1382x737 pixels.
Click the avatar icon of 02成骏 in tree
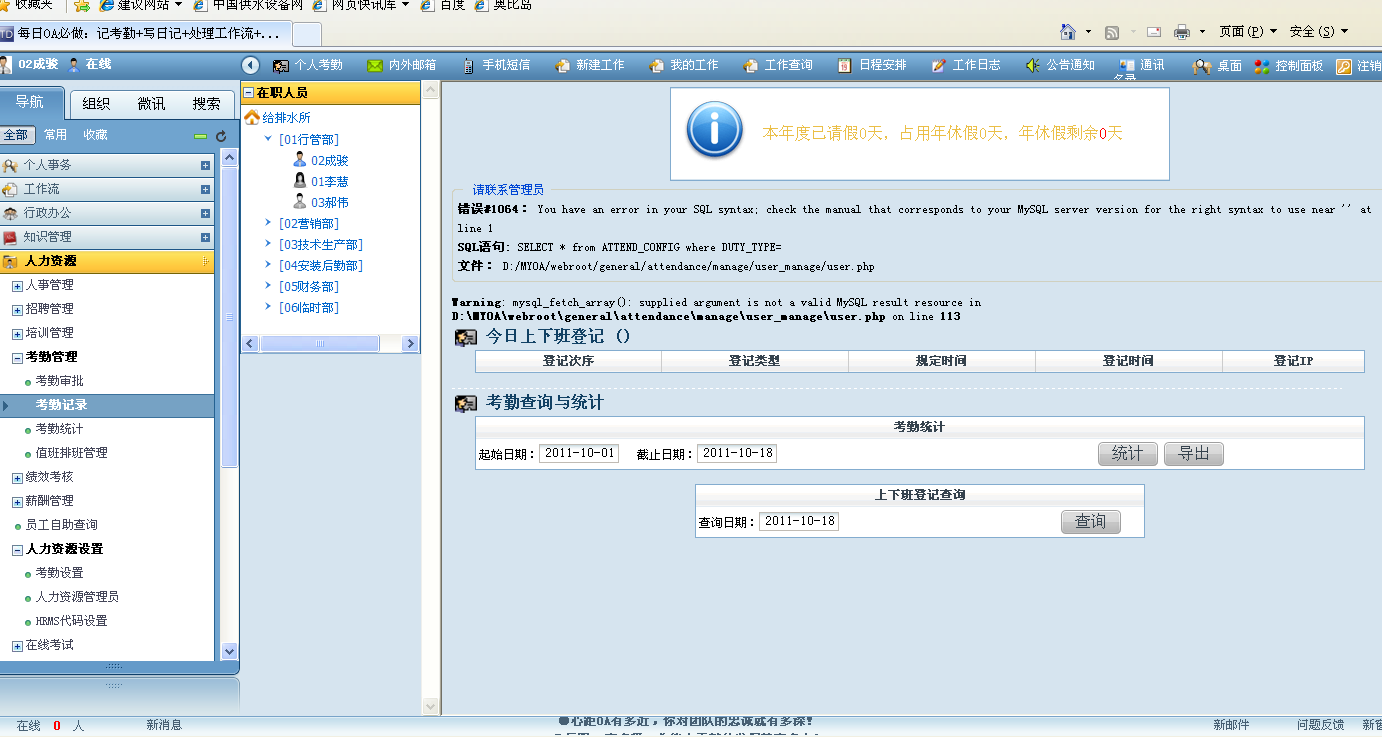[x=300, y=160]
